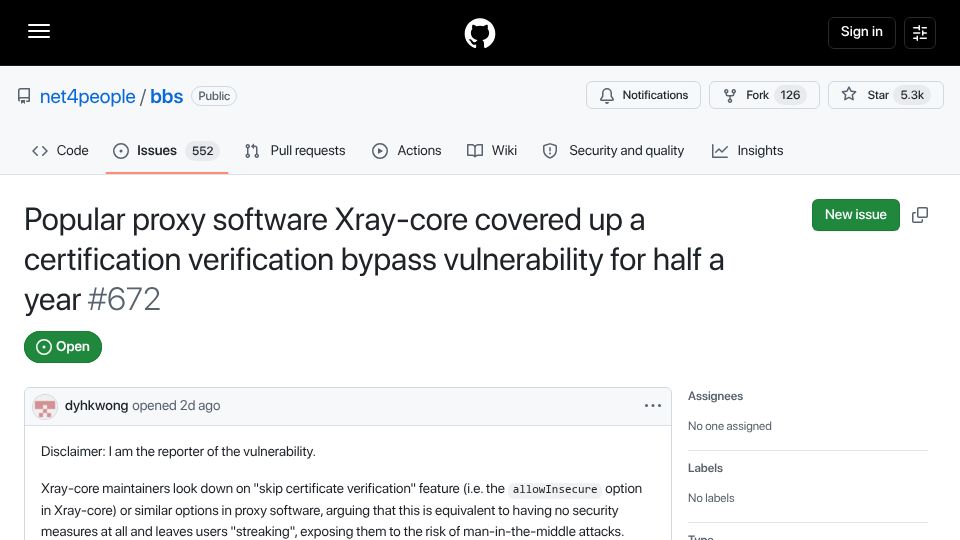Switch to the Code tab
Image resolution: width=960 pixels, height=540 pixels.
(x=60, y=151)
